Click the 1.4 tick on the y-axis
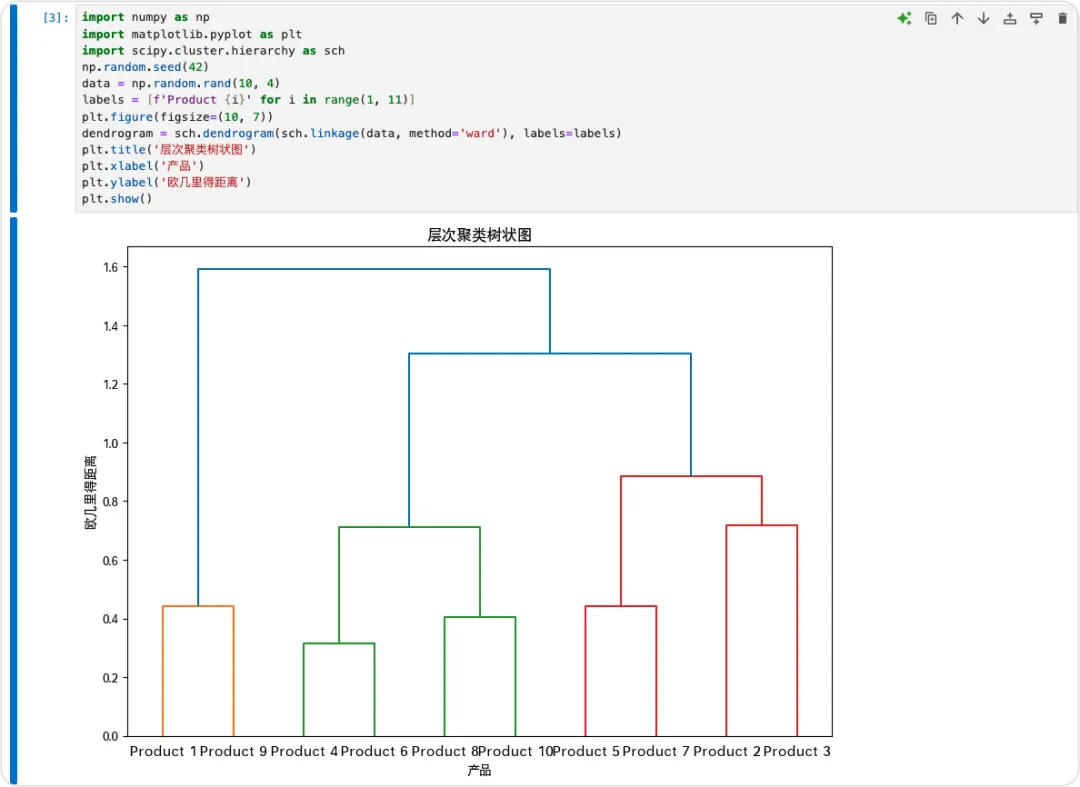 pos(111,326)
